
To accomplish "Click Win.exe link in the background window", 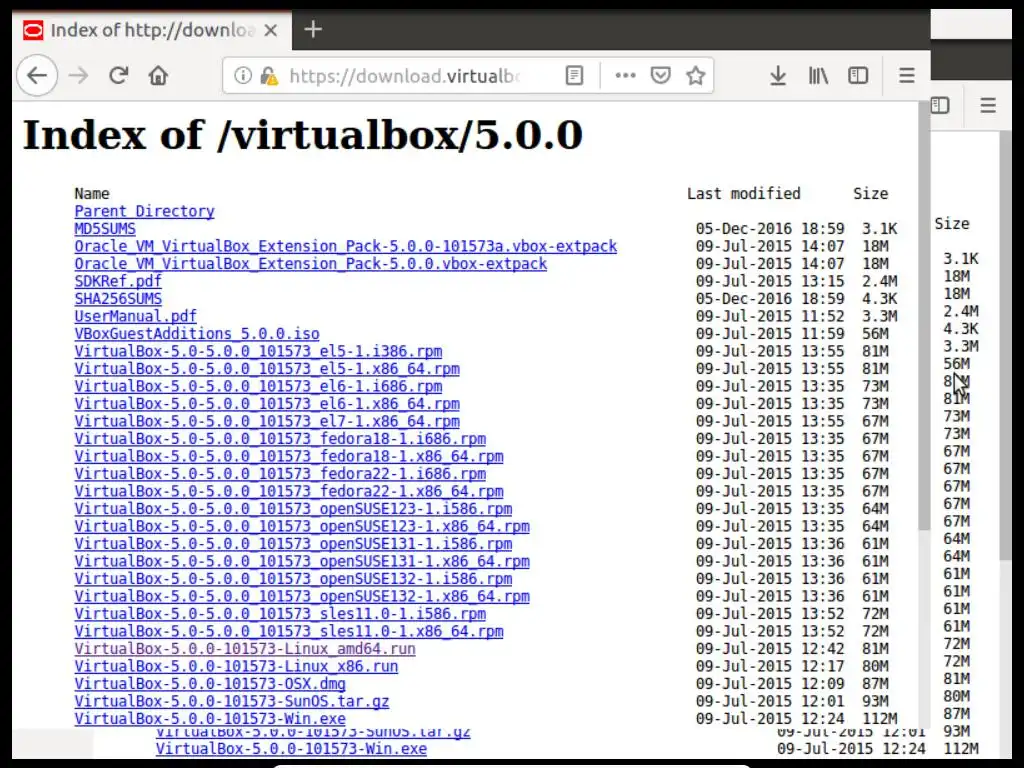I will click(x=291, y=749).
